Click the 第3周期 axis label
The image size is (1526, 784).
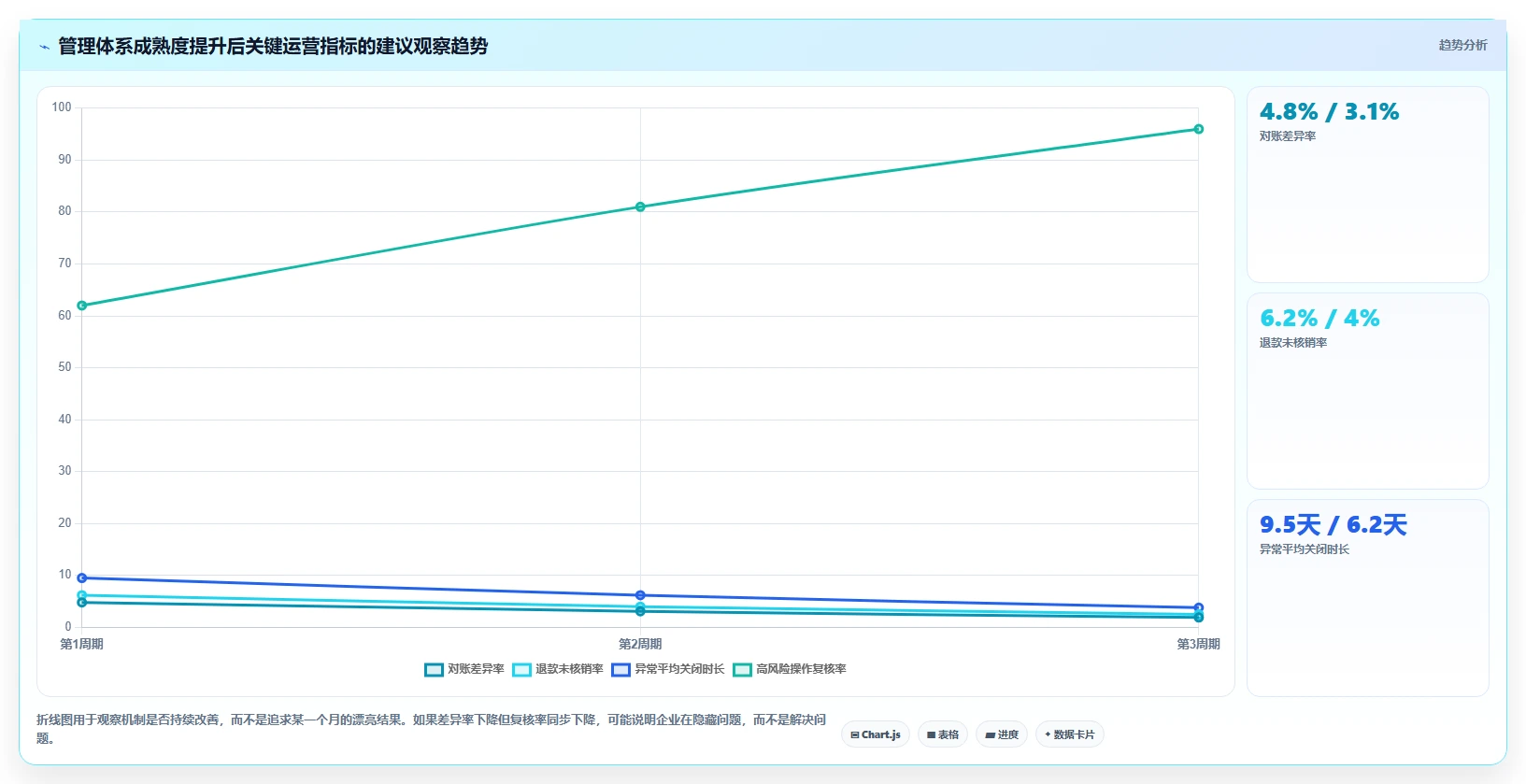1198,644
